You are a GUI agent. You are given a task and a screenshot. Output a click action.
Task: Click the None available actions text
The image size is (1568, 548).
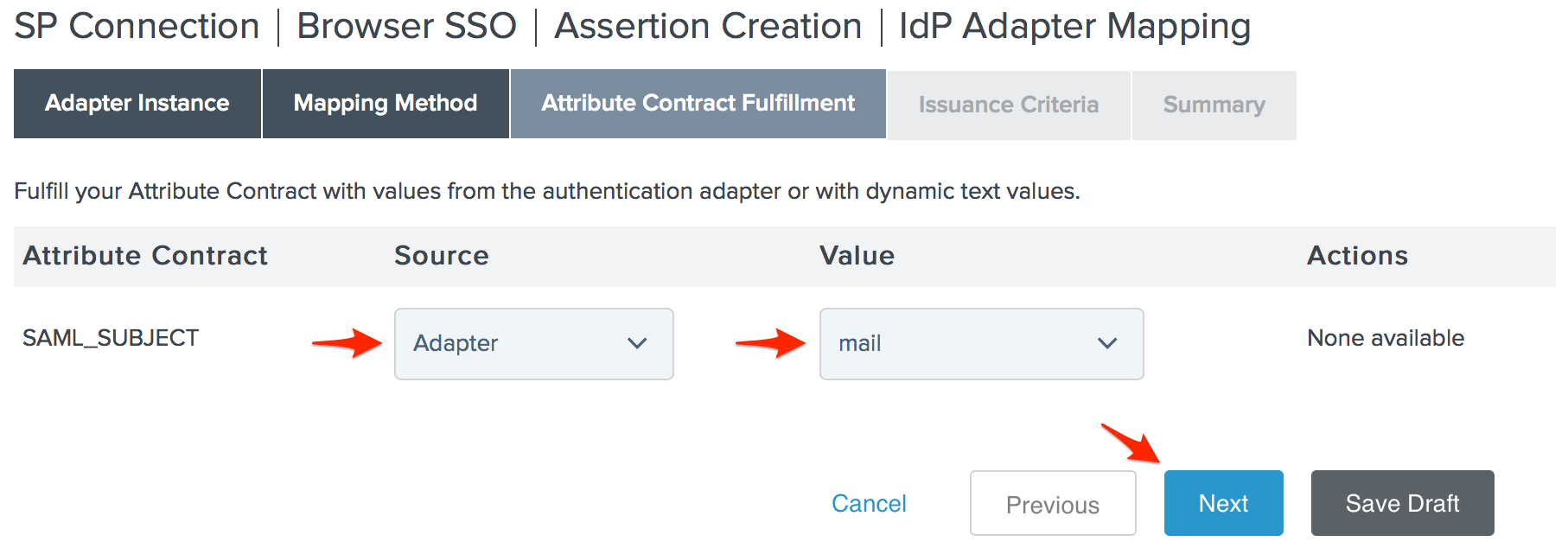[1385, 338]
